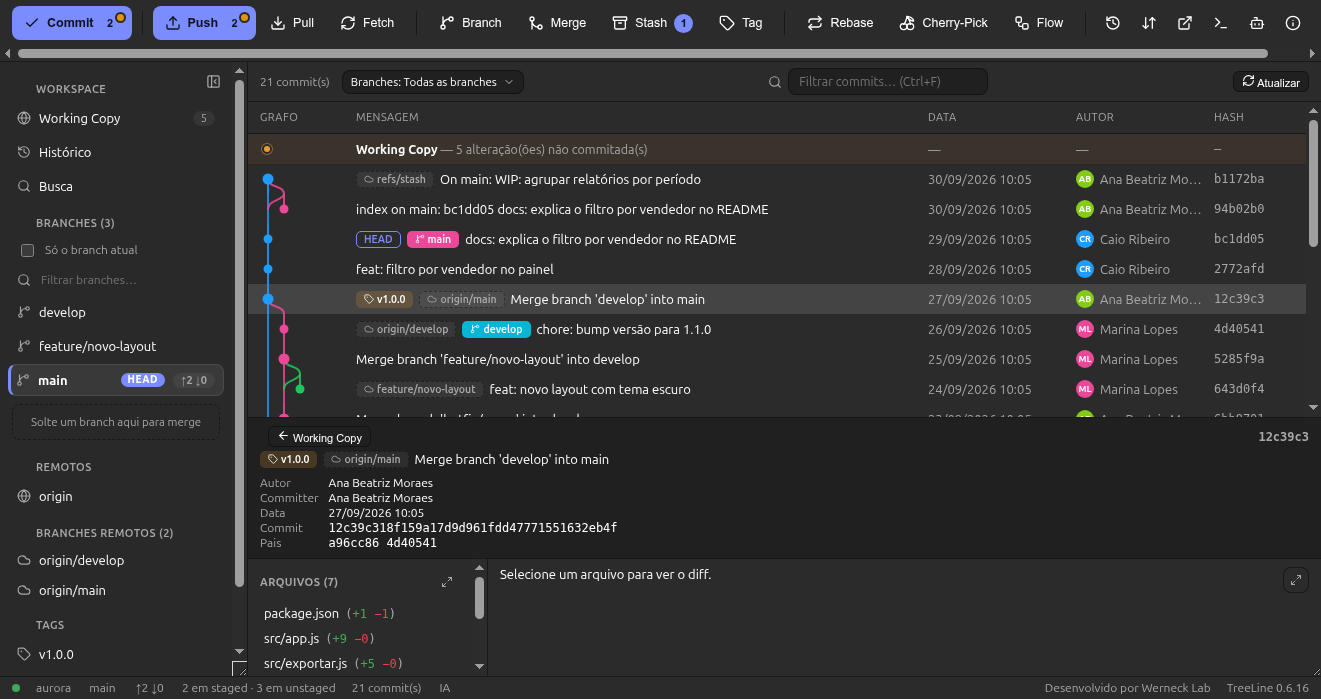1321x699 pixels.
Task: Click IA in the status bar
Action: tap(445, 688)
